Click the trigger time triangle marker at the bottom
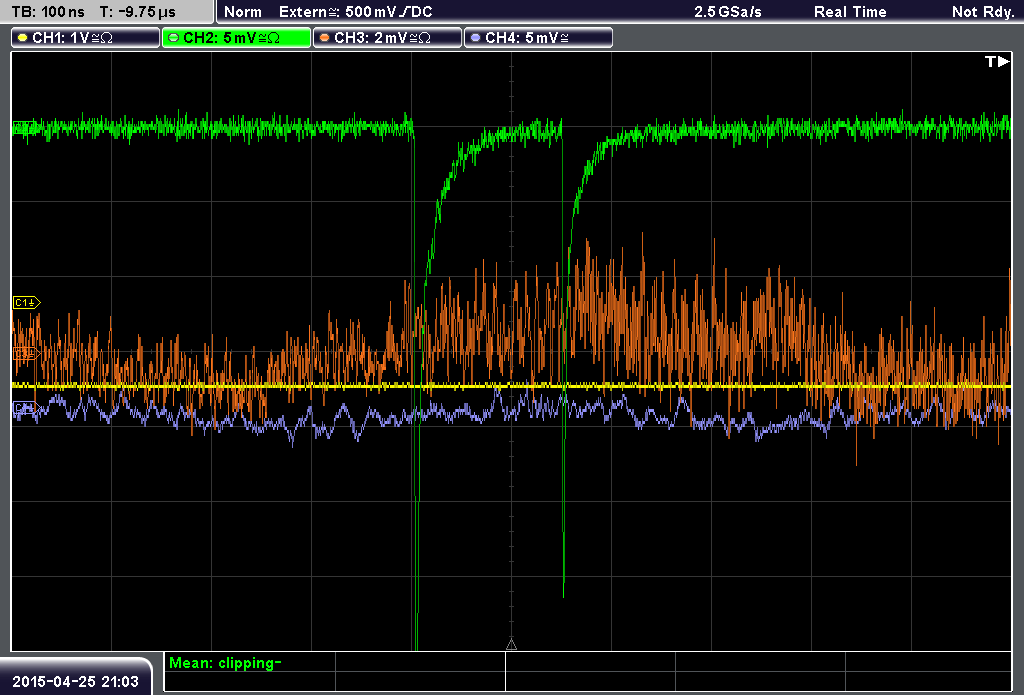Viewport: 1024px width, 695px height. tap(511, 645)
